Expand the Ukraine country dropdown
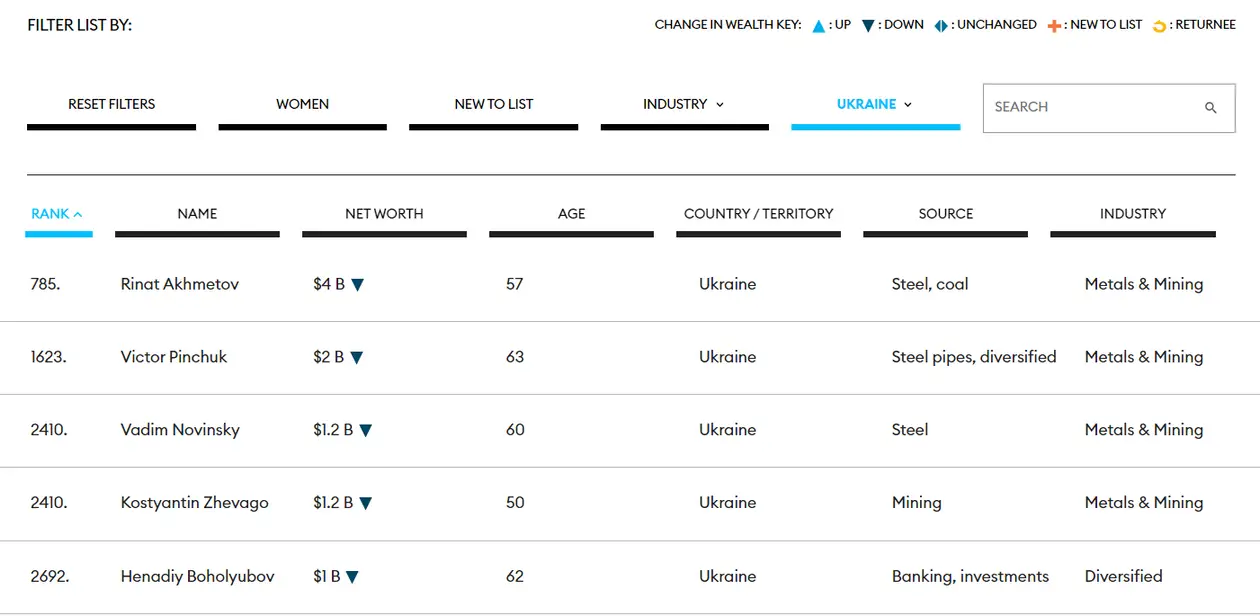 pyautogui.click(x=875, y=104)
